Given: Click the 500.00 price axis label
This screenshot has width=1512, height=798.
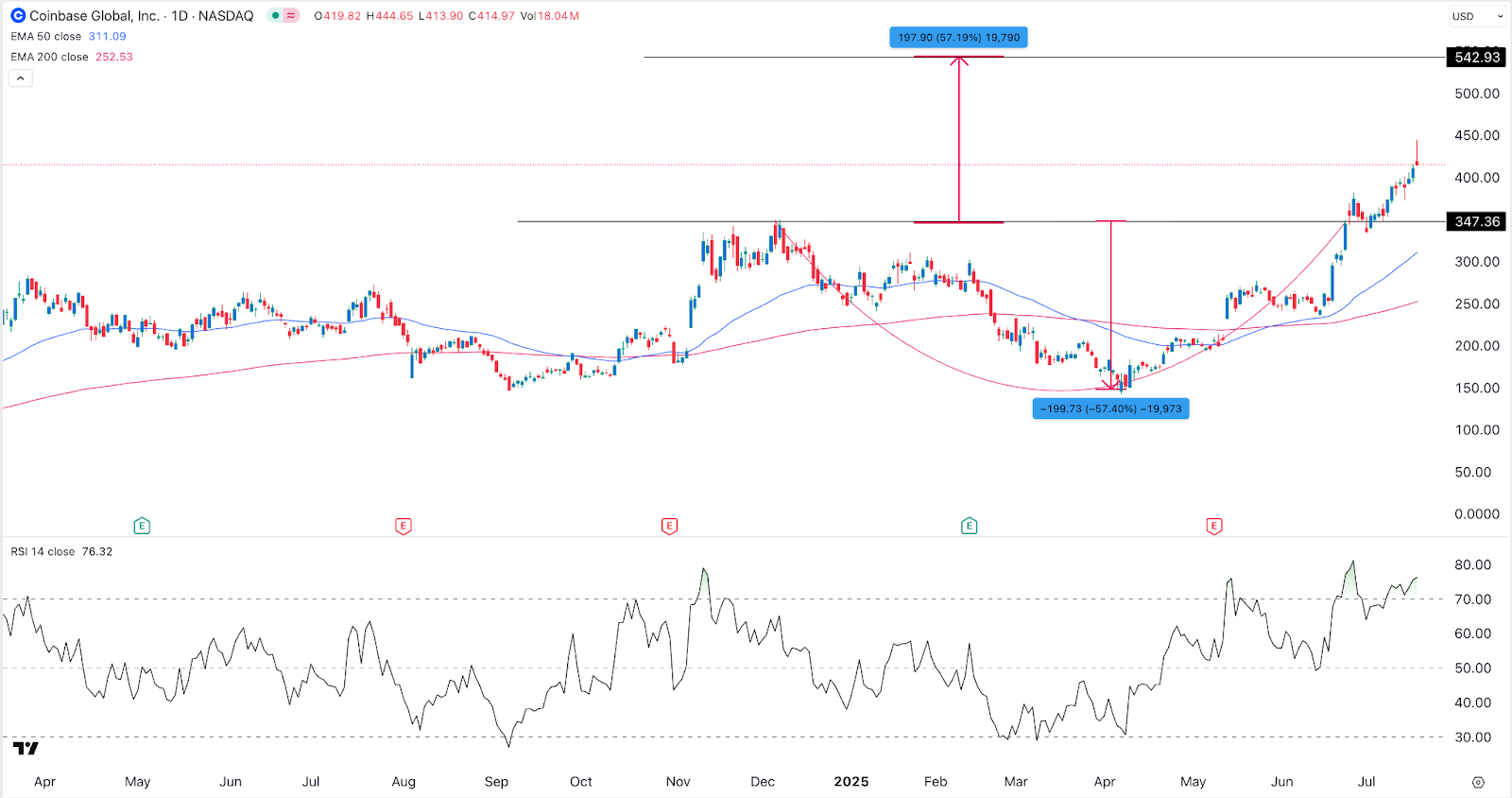Looking at the screenshot, I should [1477, 94].
